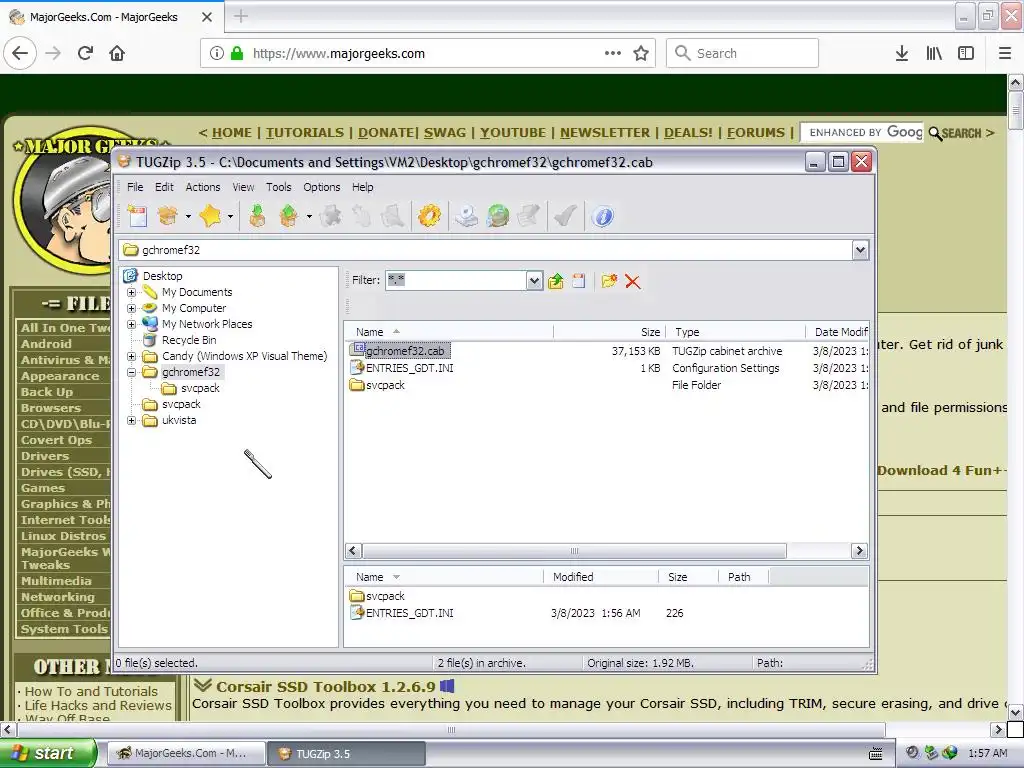The width and height of the screenshot is (1024, 768).
Task: Select Desktop in the folder tree
Action: click(x=163, y=276)
